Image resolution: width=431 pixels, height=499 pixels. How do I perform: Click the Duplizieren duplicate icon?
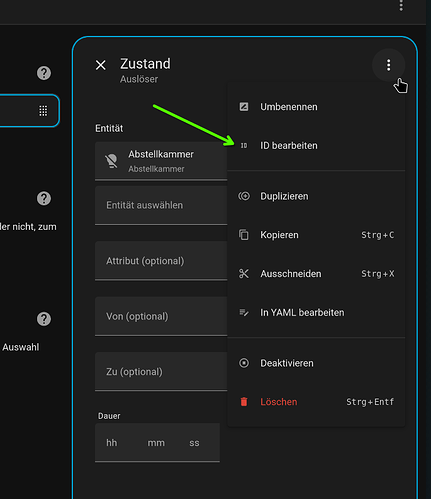coord(244,196)
